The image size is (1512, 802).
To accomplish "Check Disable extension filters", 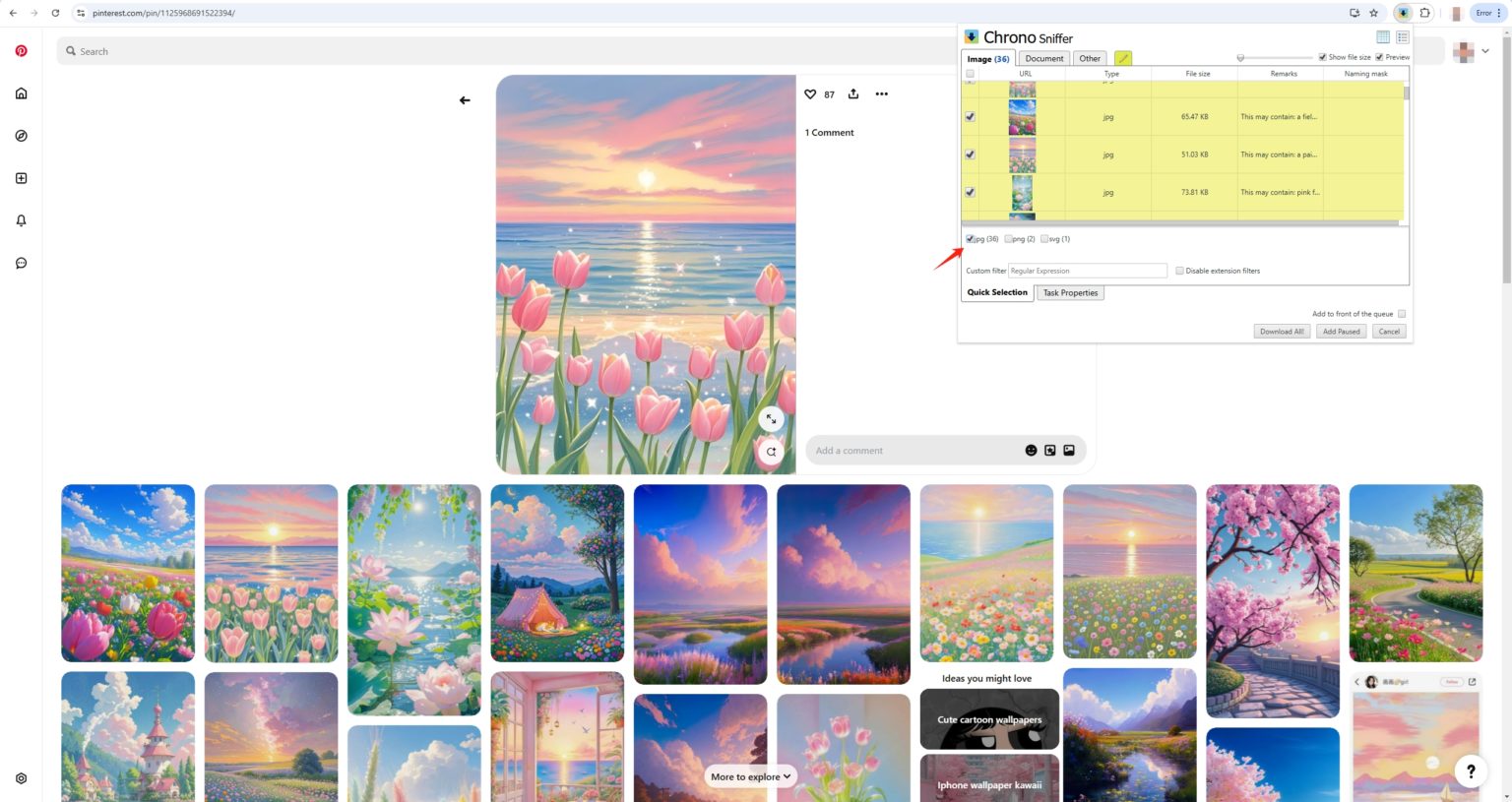I will point(1179,271).
